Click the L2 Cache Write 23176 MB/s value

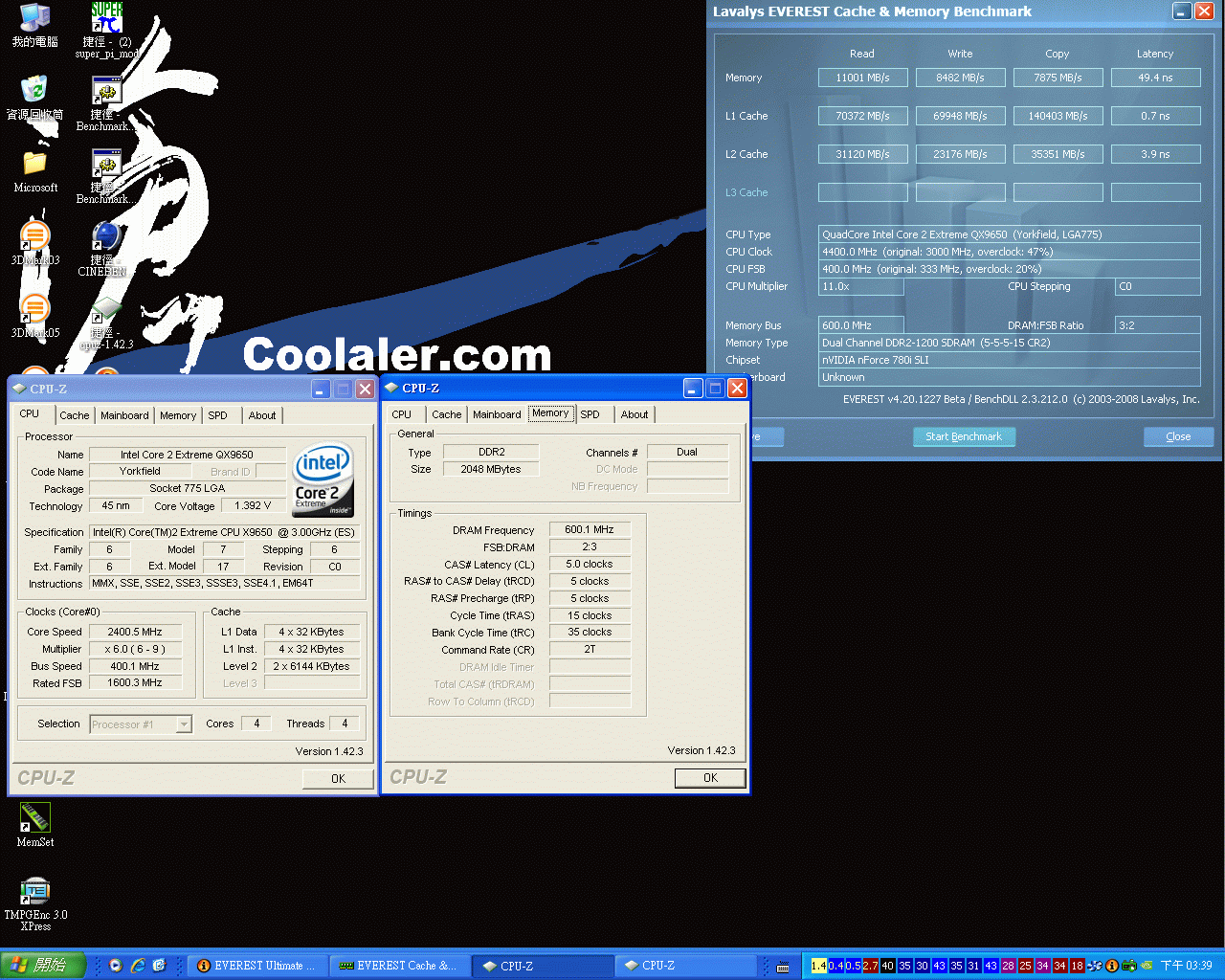961,154
